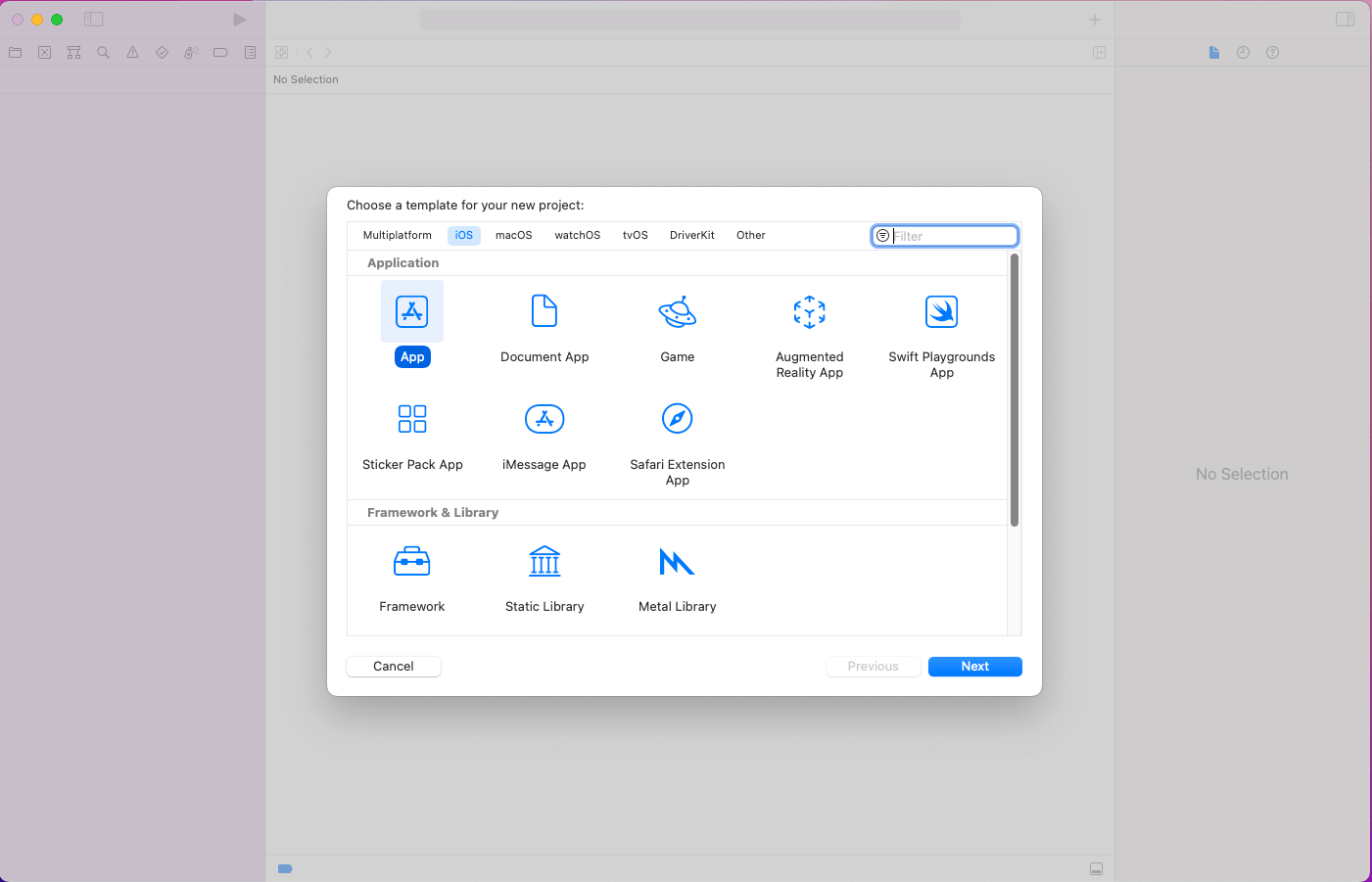Click the Cancel button
This screenshot has height=882, width=1372.
394,667
